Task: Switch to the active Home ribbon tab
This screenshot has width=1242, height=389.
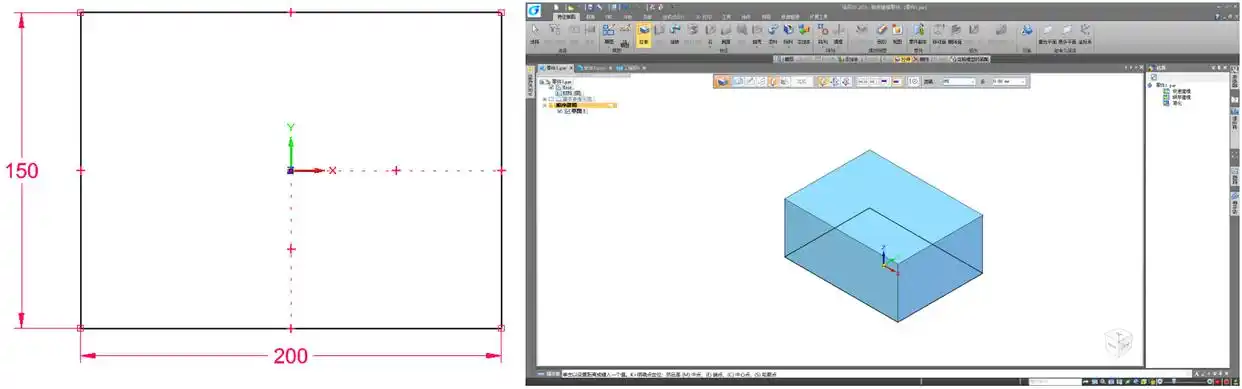Action: pos(567,17)
